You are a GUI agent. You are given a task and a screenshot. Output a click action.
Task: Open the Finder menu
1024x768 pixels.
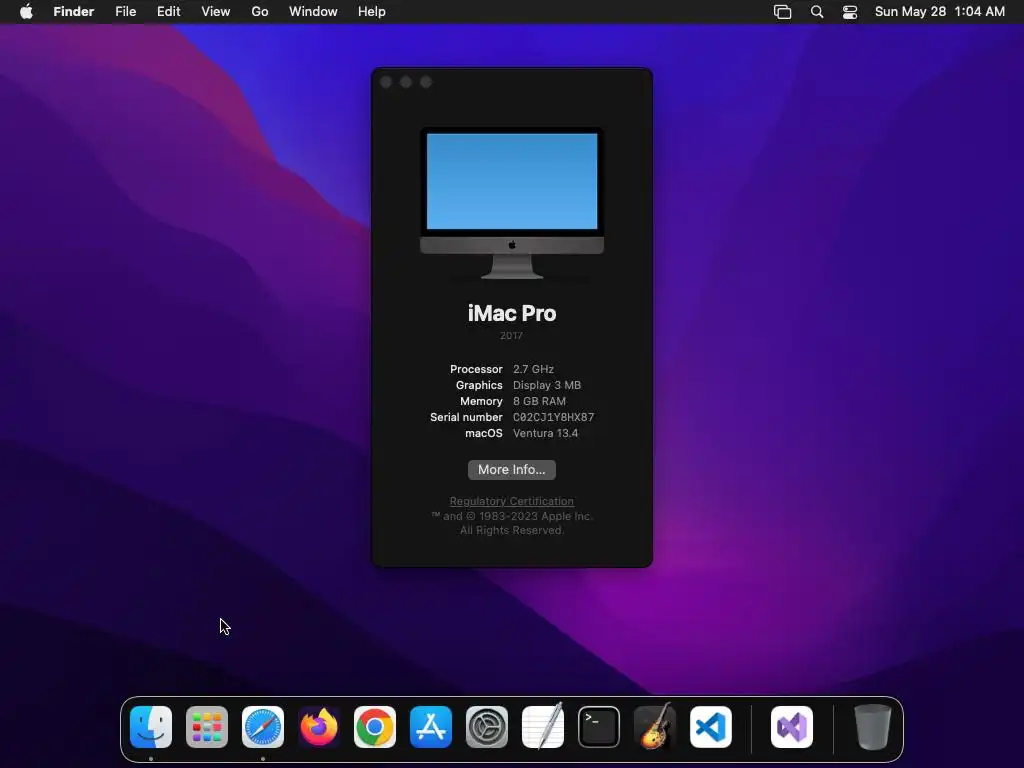[74, 12]
